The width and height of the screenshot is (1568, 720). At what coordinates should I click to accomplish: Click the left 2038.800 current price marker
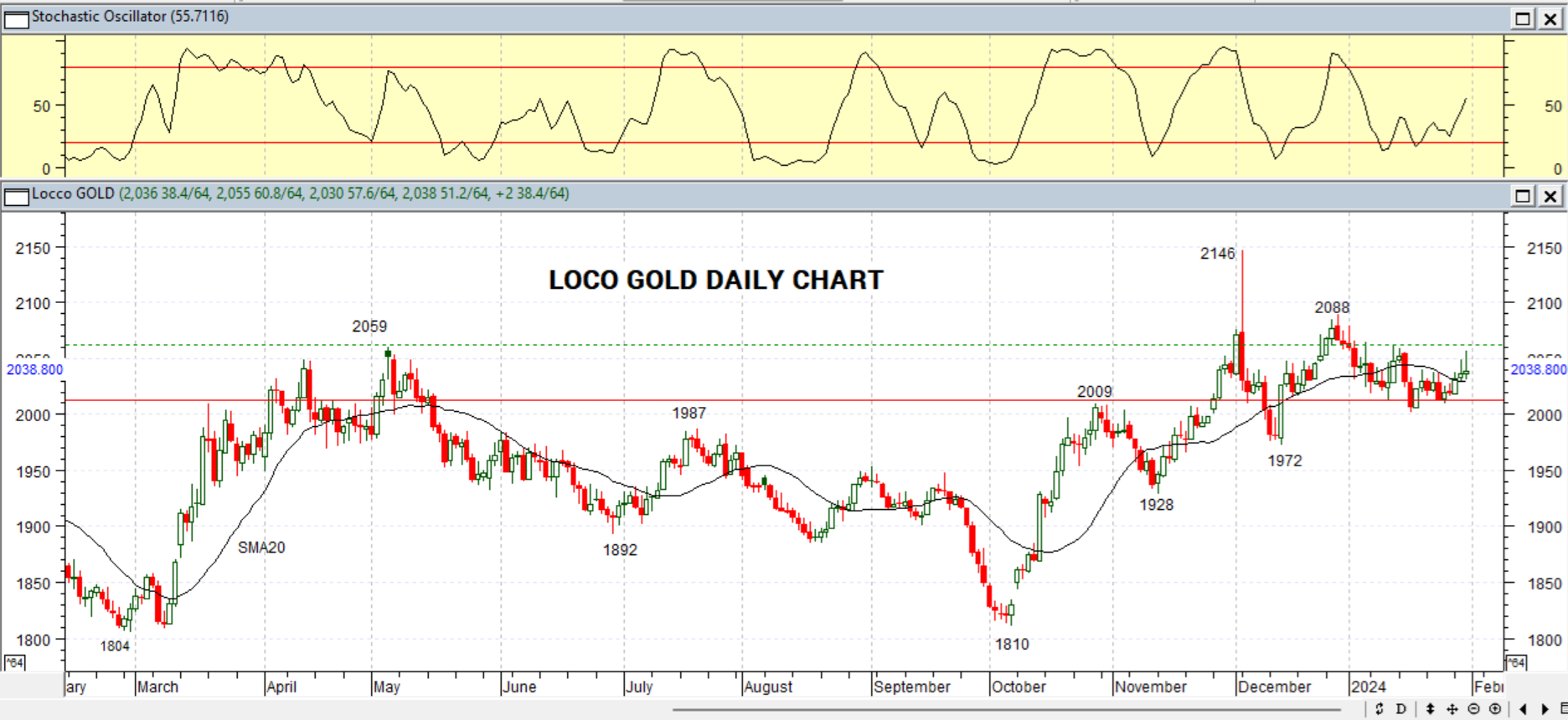[34, 370]
